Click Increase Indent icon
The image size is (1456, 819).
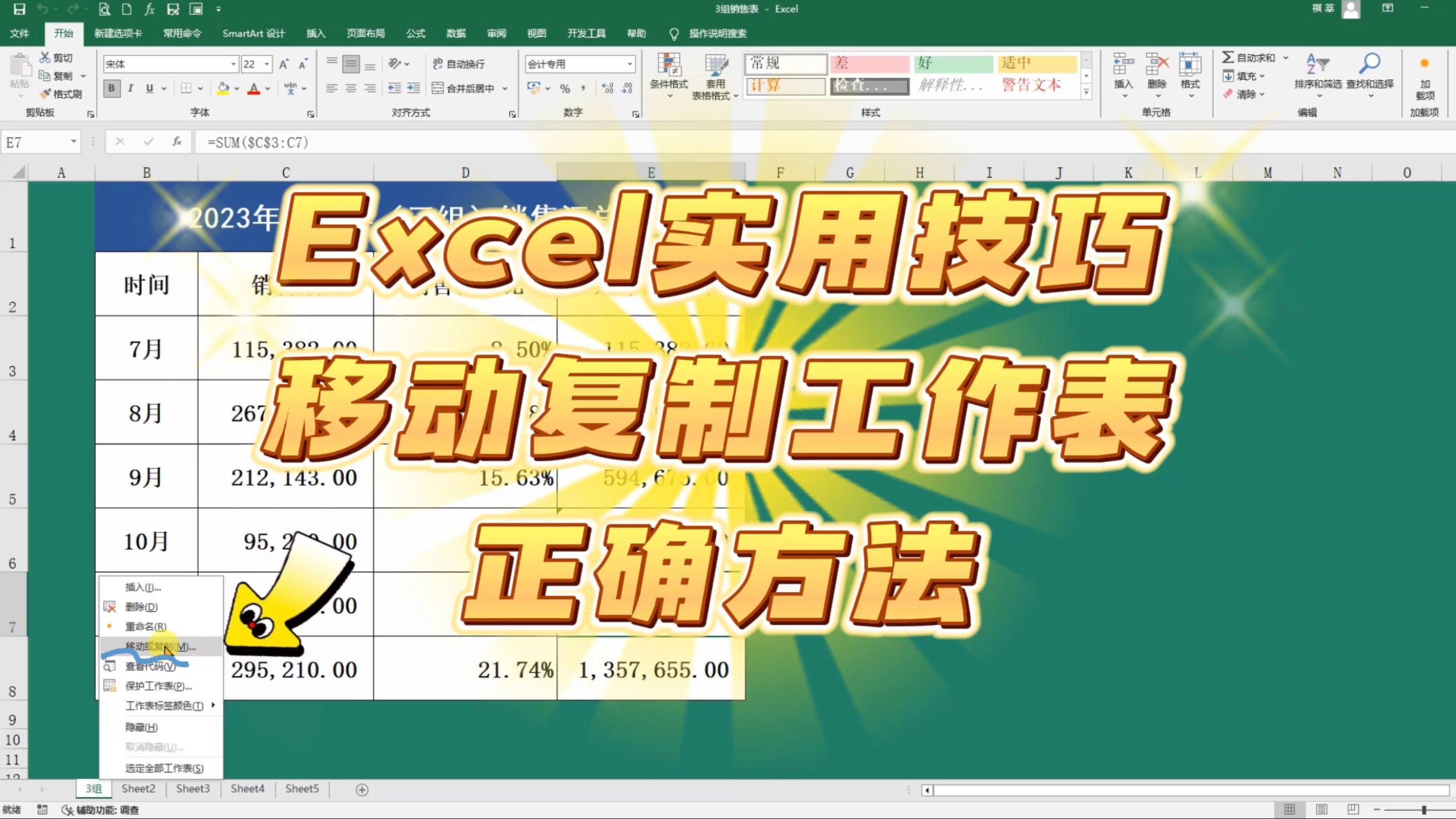point(414,88)
